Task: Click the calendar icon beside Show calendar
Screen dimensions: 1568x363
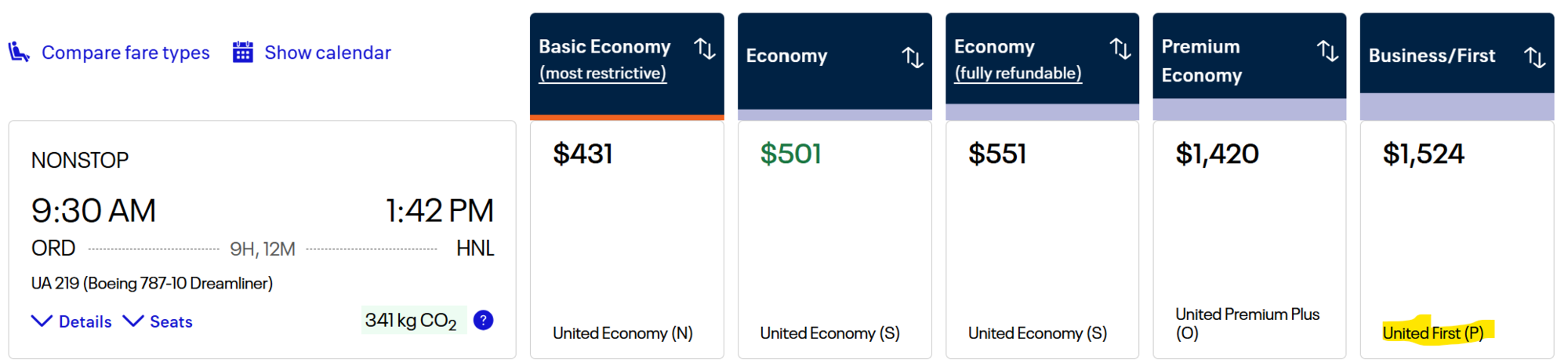Action: pos(243,53)
